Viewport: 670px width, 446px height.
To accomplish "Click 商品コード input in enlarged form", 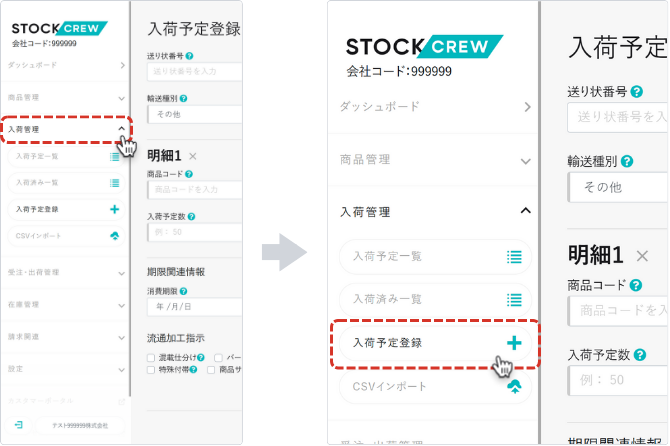I will pyautogui.click(x=620, y=310).
